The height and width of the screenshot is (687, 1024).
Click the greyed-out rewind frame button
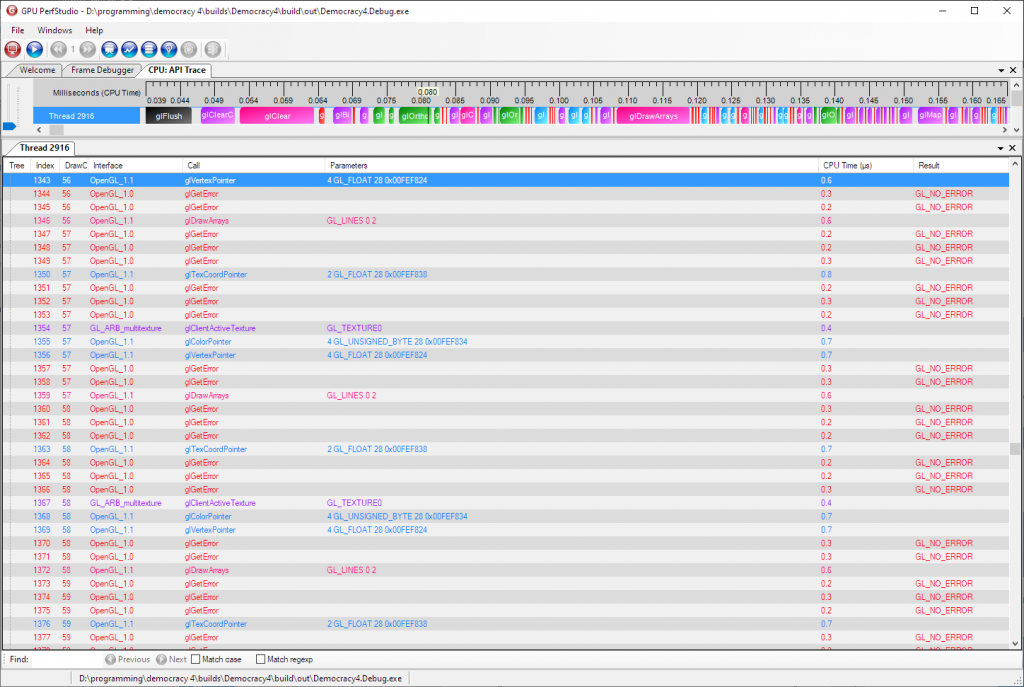point(58,49)
